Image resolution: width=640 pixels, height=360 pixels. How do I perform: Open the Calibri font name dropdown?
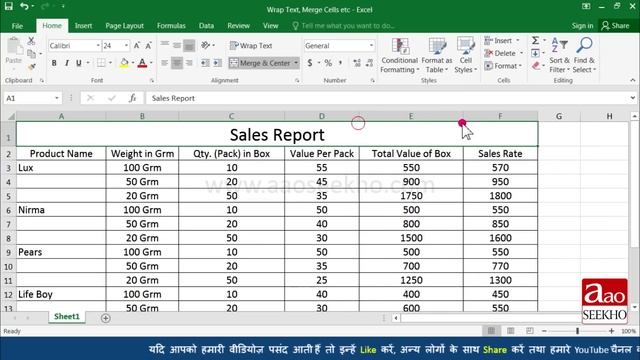(x=98, y=45)
